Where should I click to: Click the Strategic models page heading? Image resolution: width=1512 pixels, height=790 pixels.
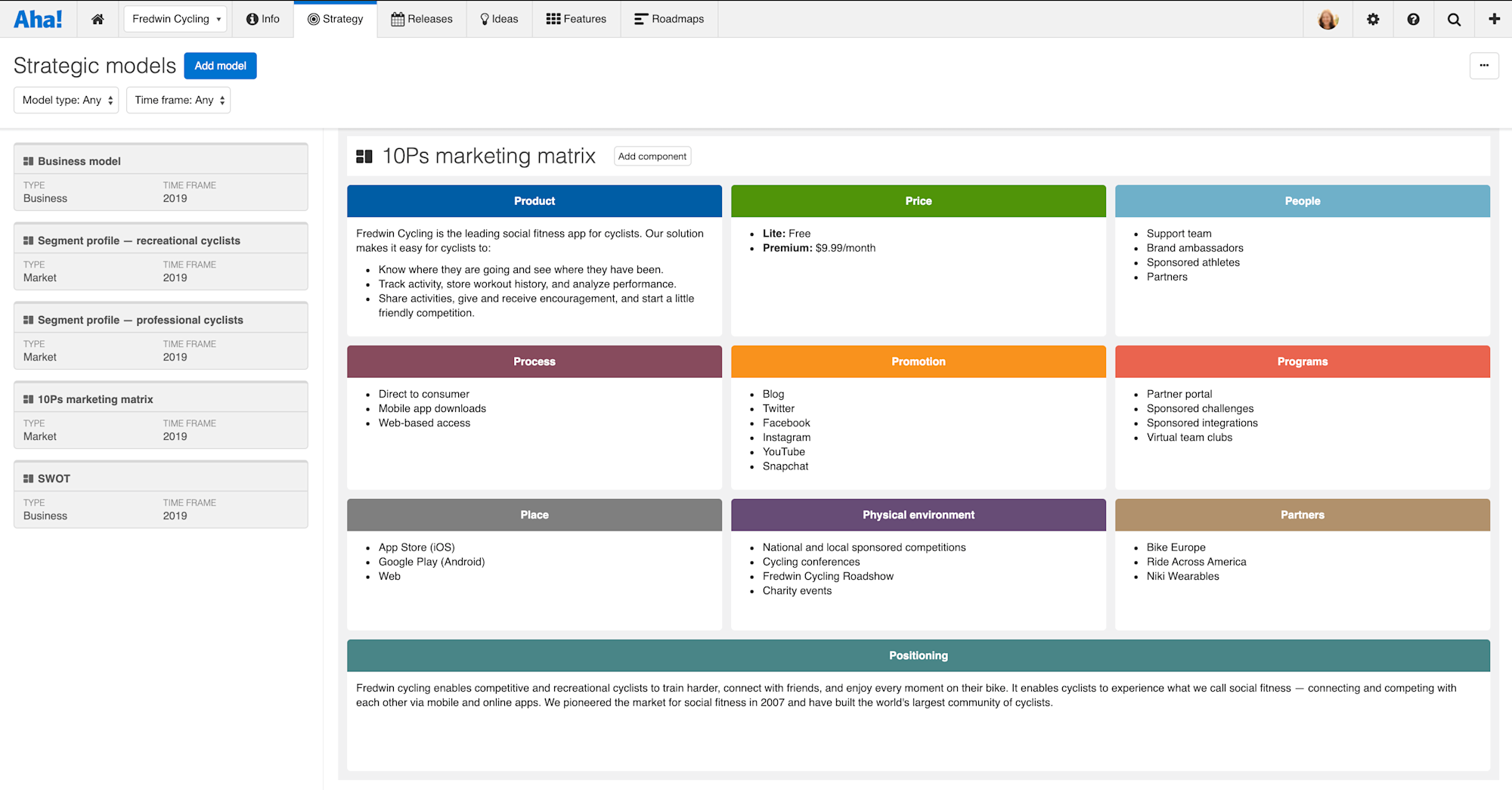[94, 66]
